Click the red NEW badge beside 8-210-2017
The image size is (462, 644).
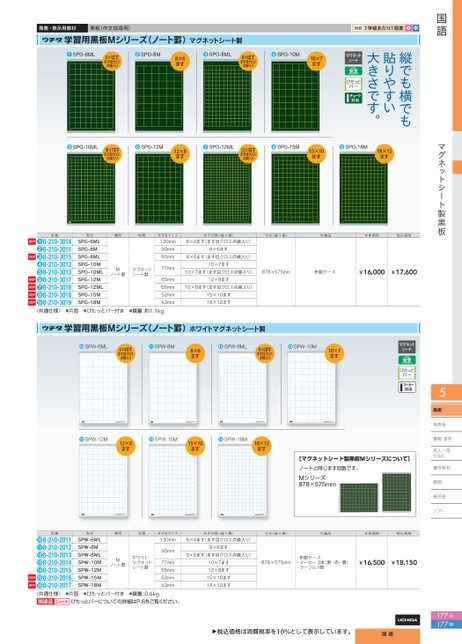pos(32,585)
